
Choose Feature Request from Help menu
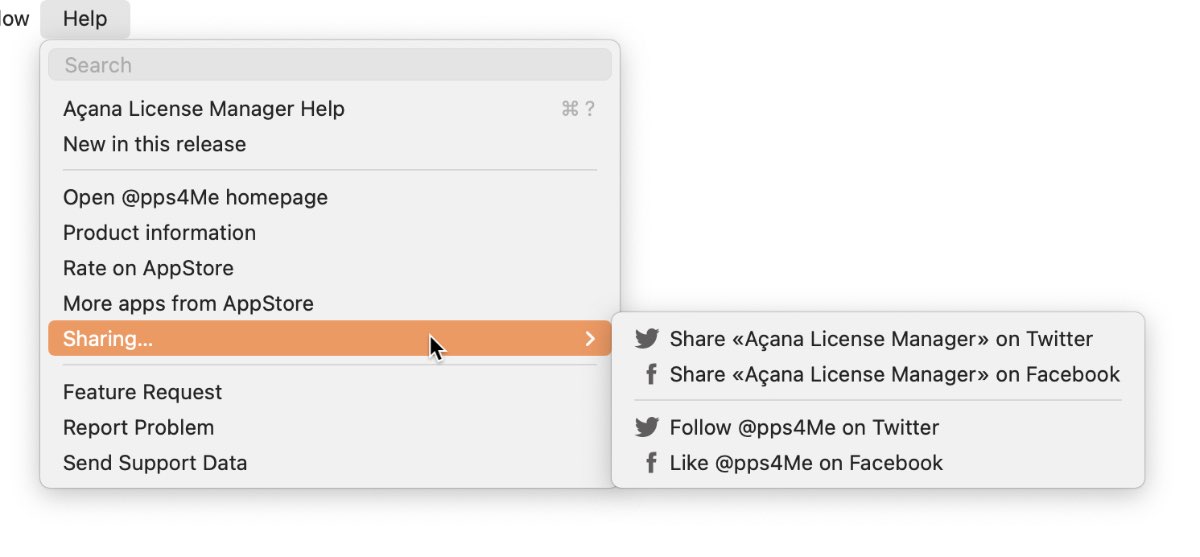click(330, 392)
